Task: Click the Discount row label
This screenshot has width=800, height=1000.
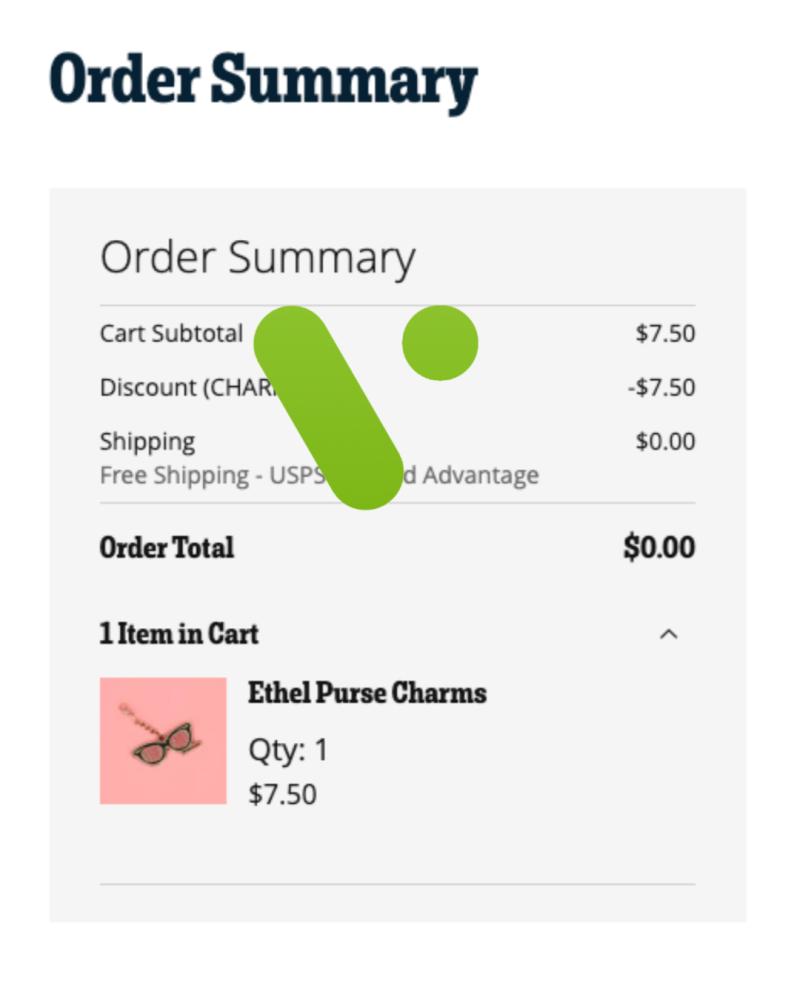Action: pos(188,388)
